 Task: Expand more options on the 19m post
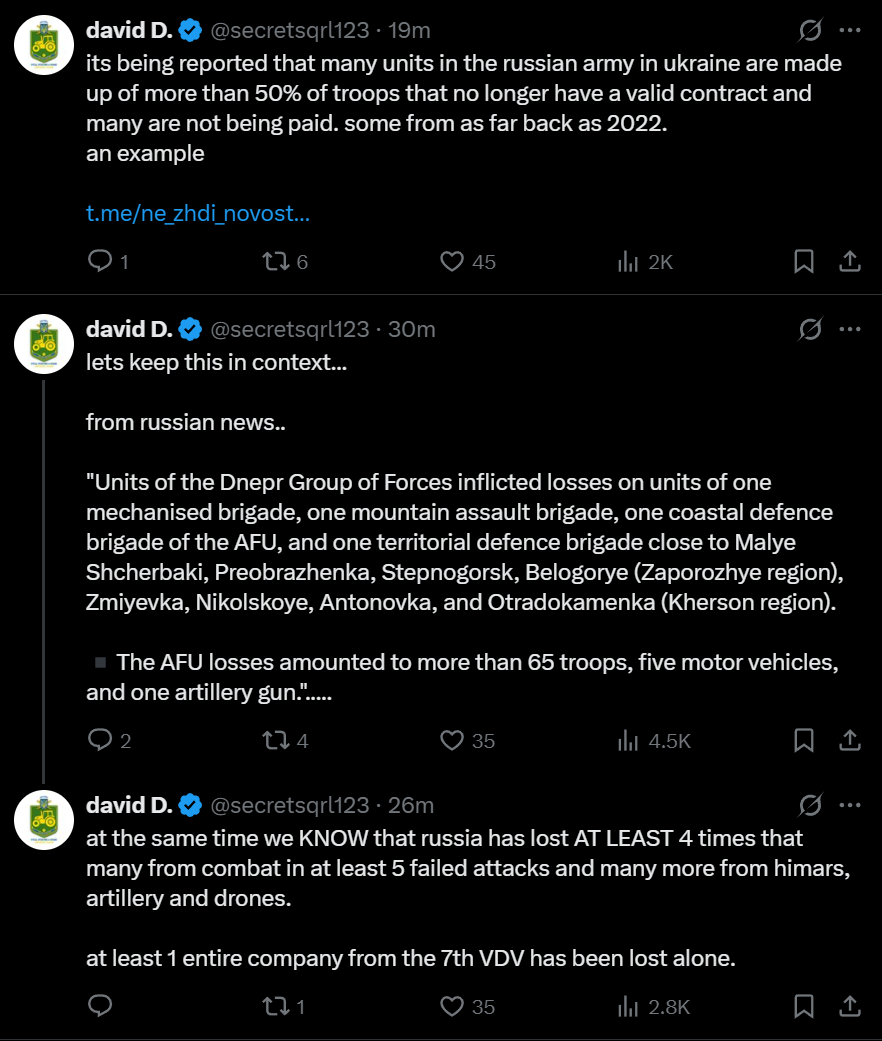pos(849,31)
